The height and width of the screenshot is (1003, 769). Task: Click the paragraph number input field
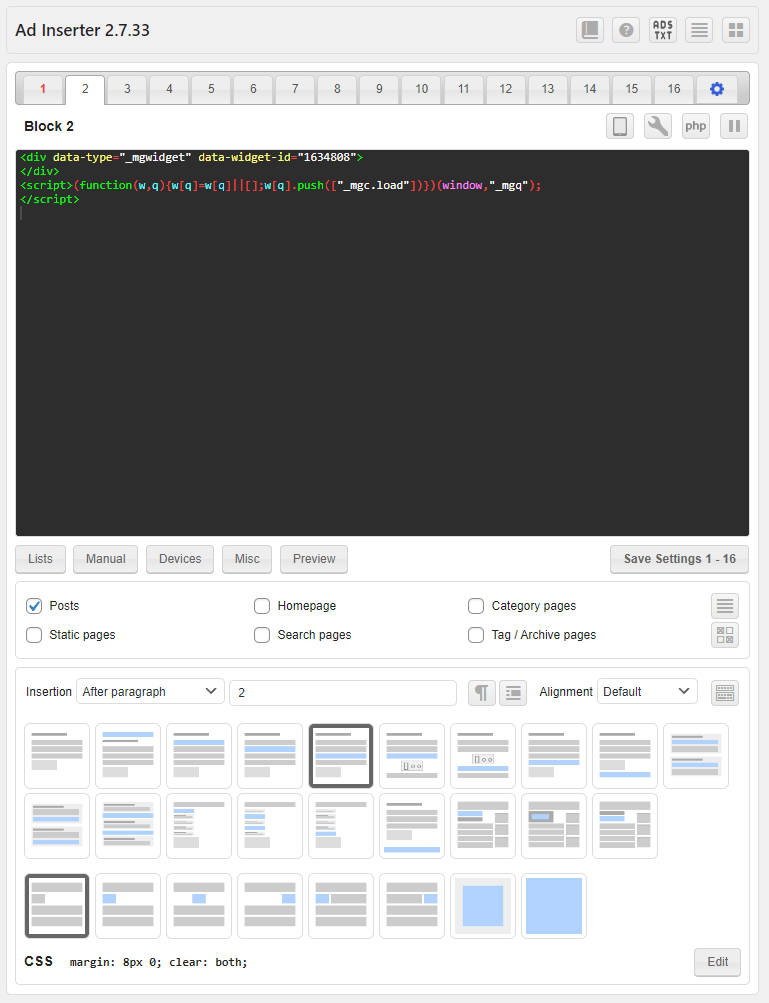(344, 692)
